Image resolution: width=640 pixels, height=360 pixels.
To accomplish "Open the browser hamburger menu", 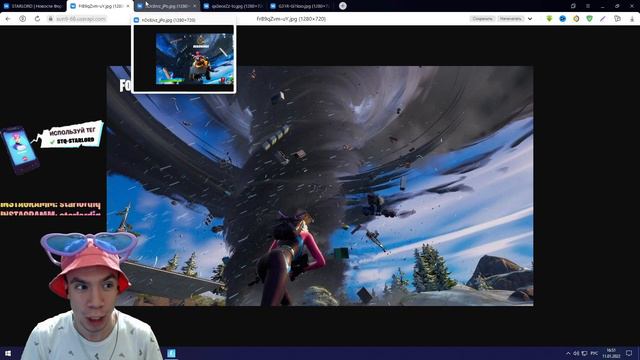I will click(588, 6).
